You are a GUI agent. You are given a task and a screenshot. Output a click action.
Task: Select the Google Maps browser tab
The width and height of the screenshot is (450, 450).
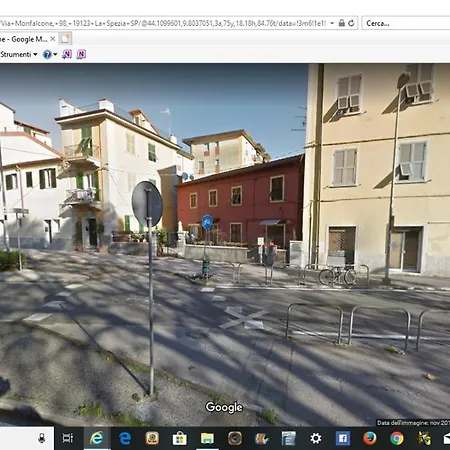[x=28, y=39]
